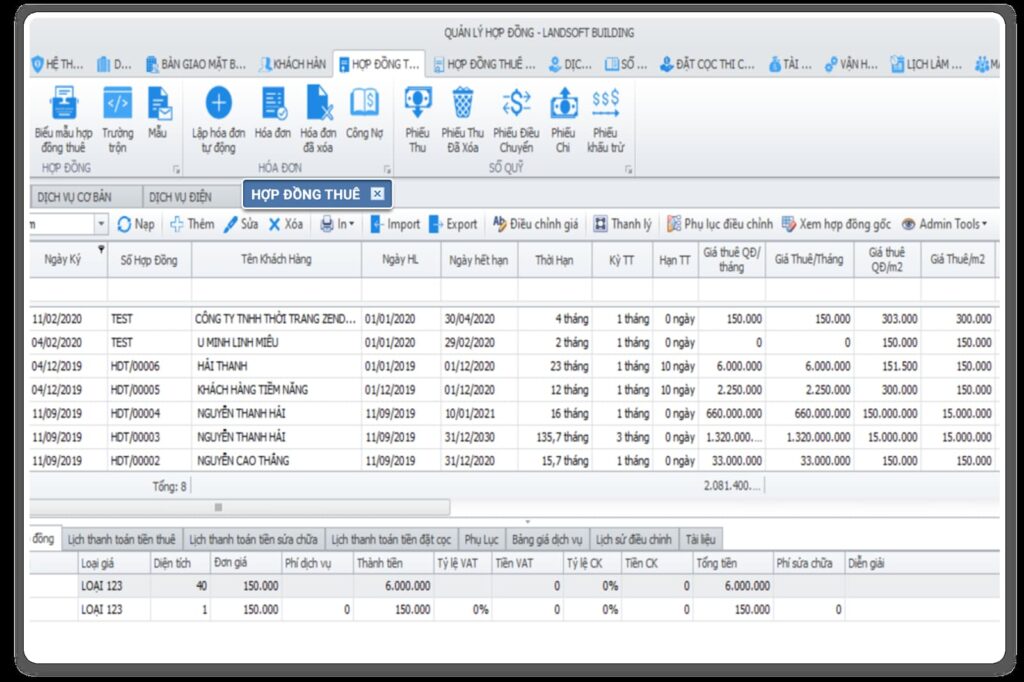1024x682 pixels.
Task: Select the Tài liệu tab
Action: pyautogui.click(x=700, y=540)
